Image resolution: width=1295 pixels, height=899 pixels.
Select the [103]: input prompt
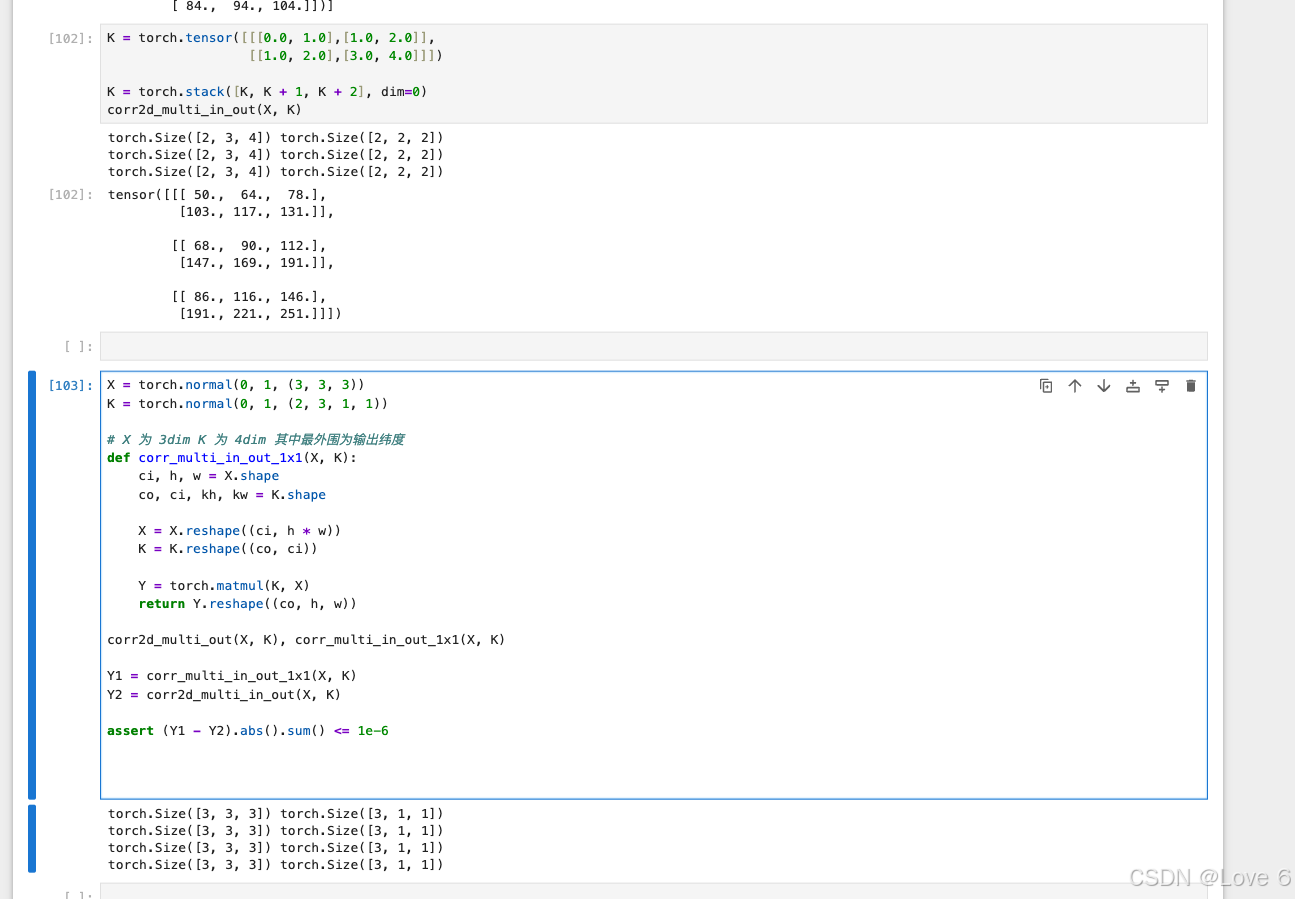(x=71, y=386)
